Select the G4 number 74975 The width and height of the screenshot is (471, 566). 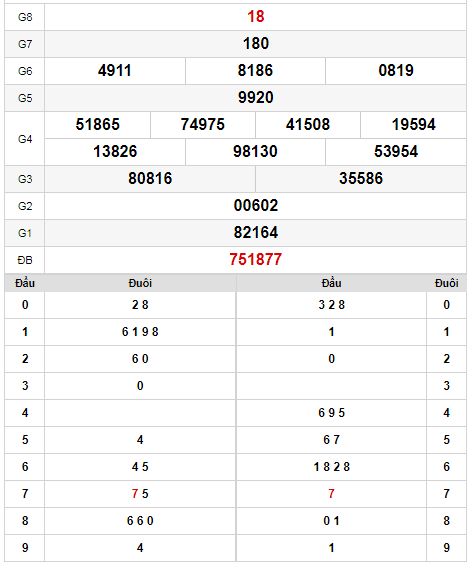pos(202,125)
